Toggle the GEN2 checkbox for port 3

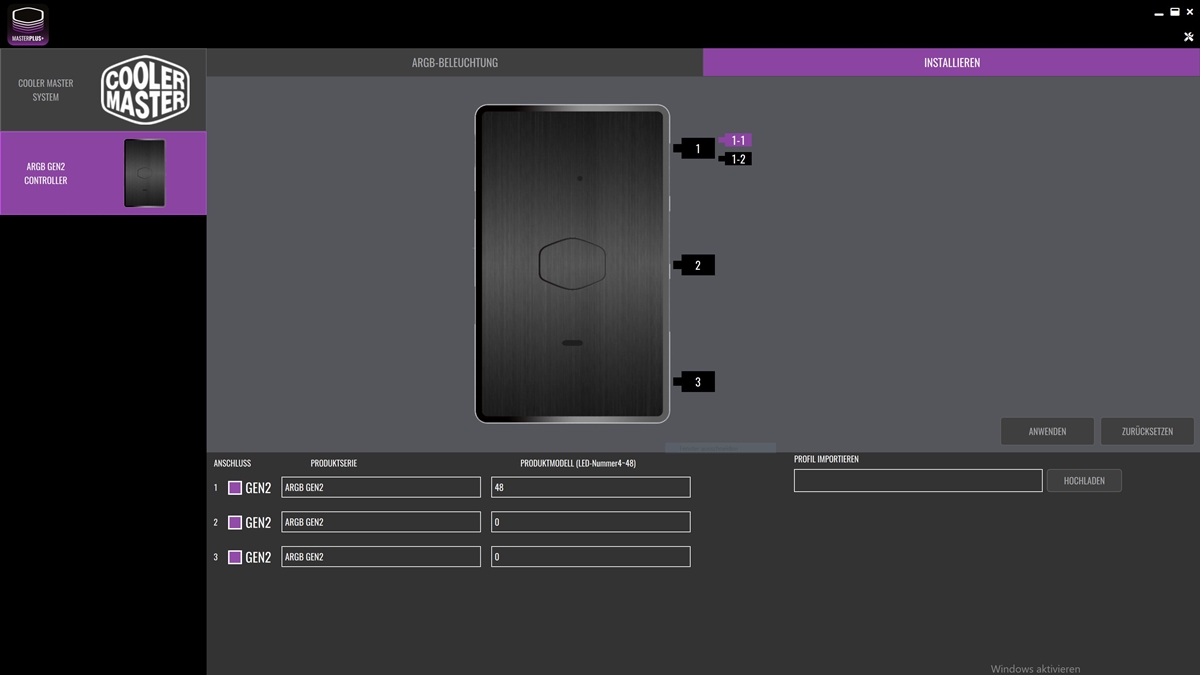tap(235, 557)
